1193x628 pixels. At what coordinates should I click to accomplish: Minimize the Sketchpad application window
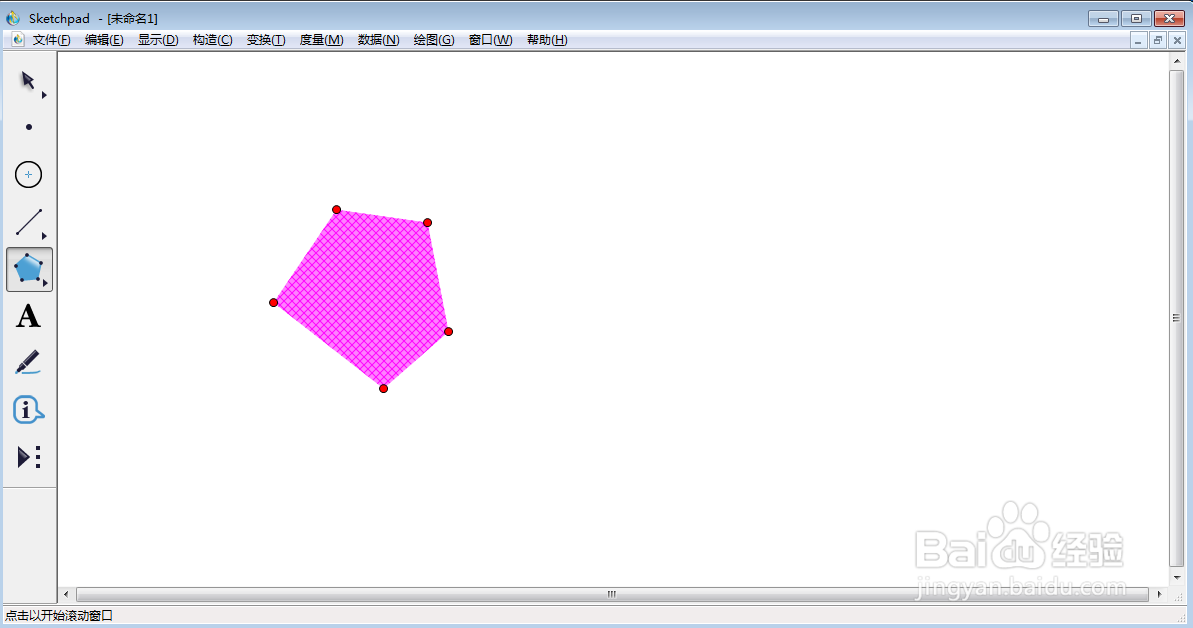[x=1103, y=18]
